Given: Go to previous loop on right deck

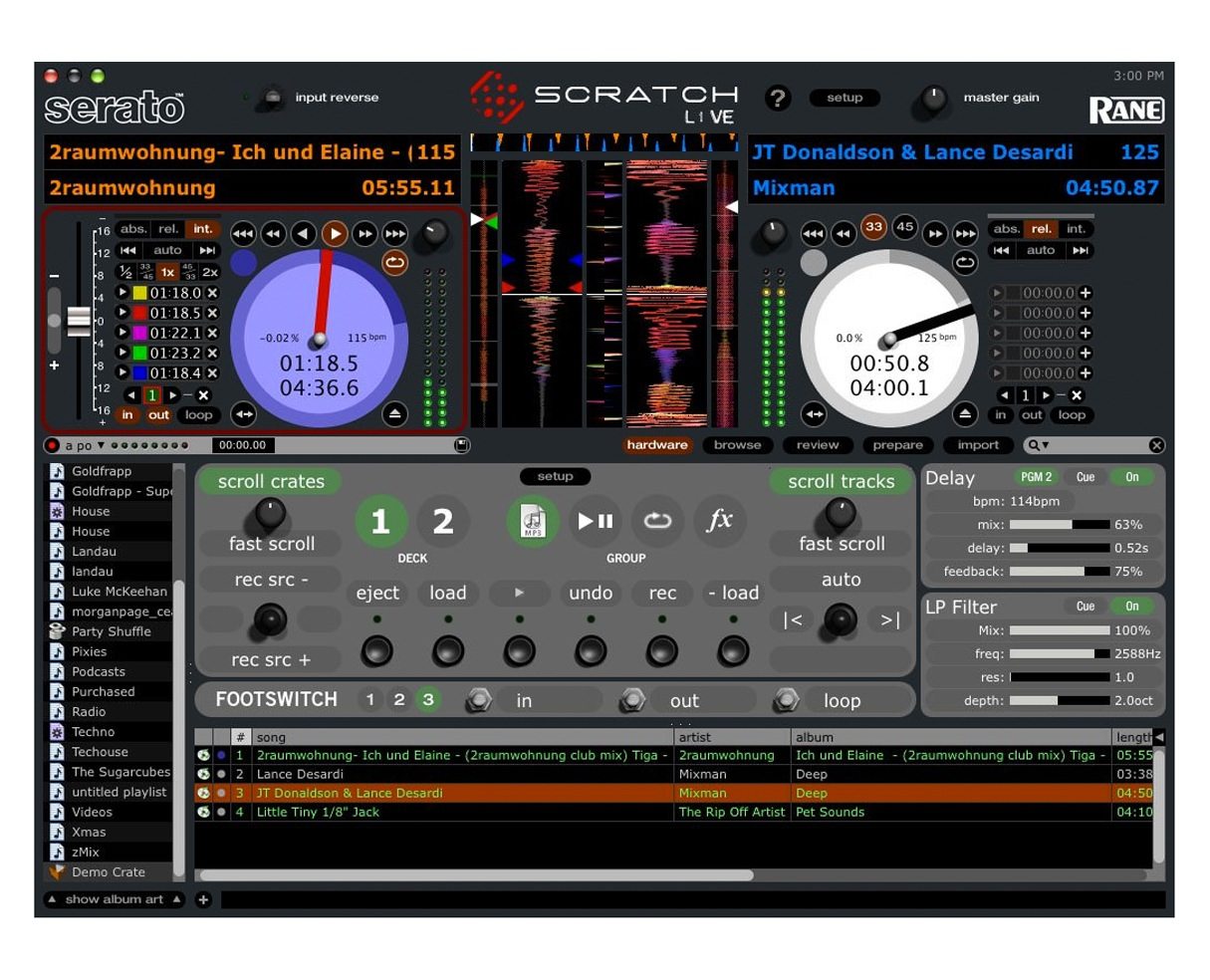Looking at the screenshot, I should [x=1005, y=395].
